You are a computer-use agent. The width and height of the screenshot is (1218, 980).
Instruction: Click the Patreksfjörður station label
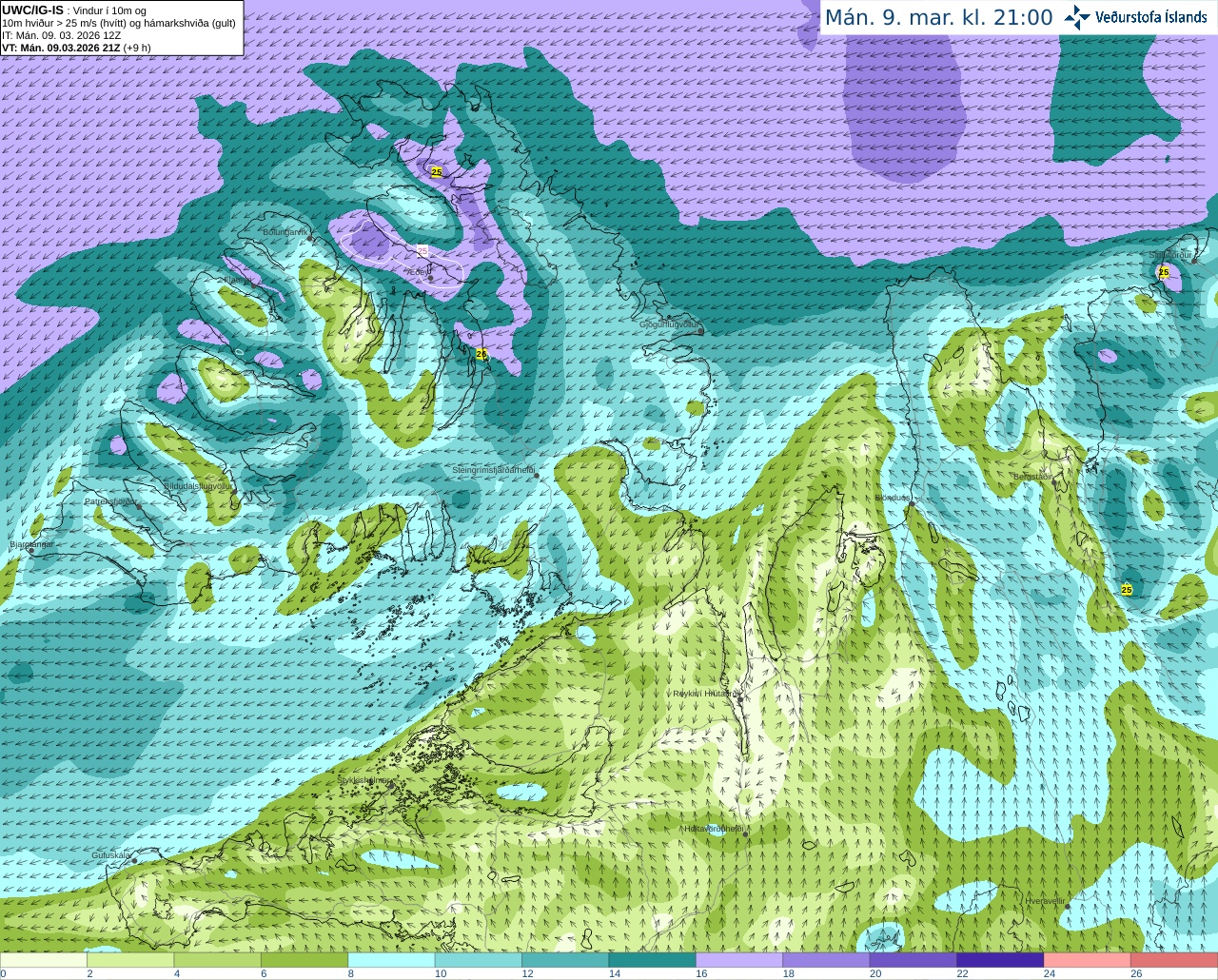click(x=110, y=501)
